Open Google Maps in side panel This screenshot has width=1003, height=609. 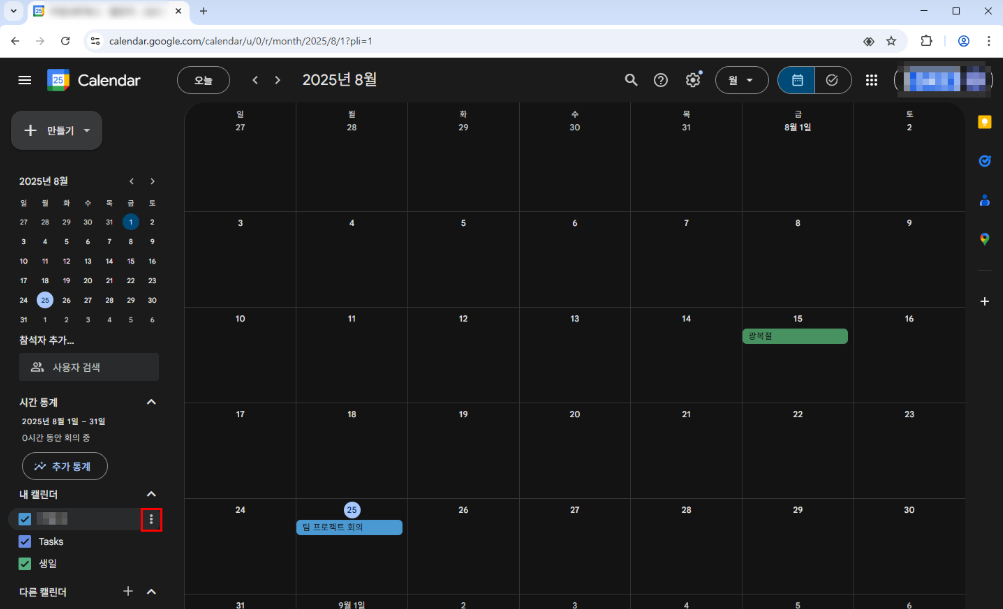tap(984, 239)
